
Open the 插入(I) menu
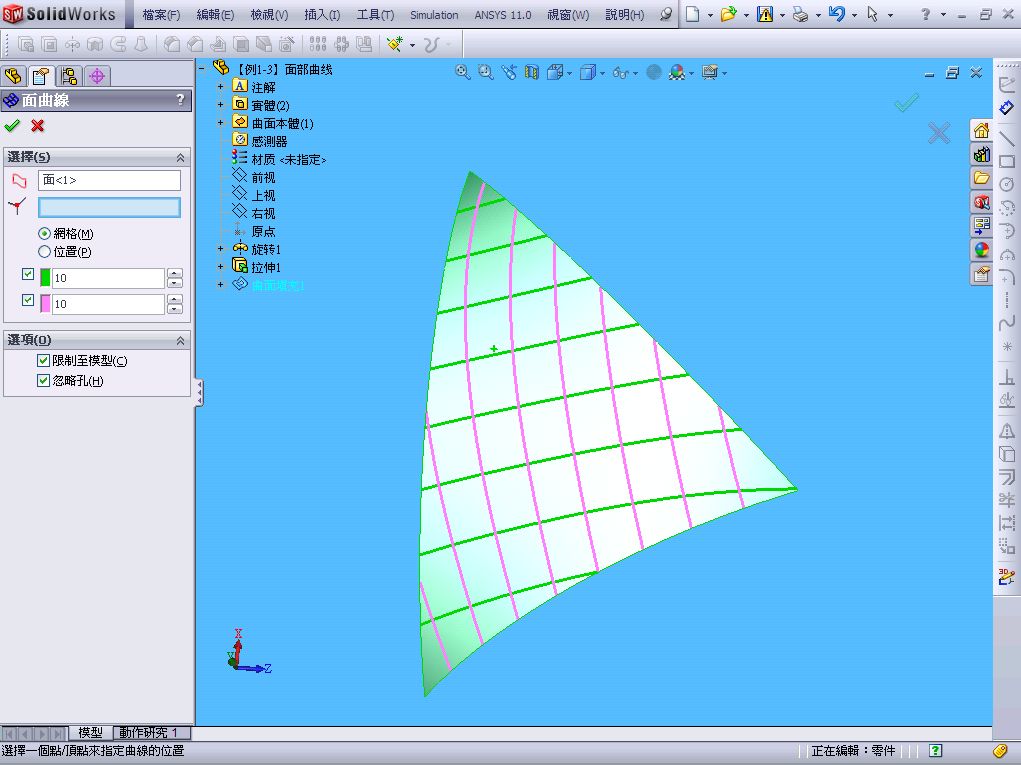[321, 15]
